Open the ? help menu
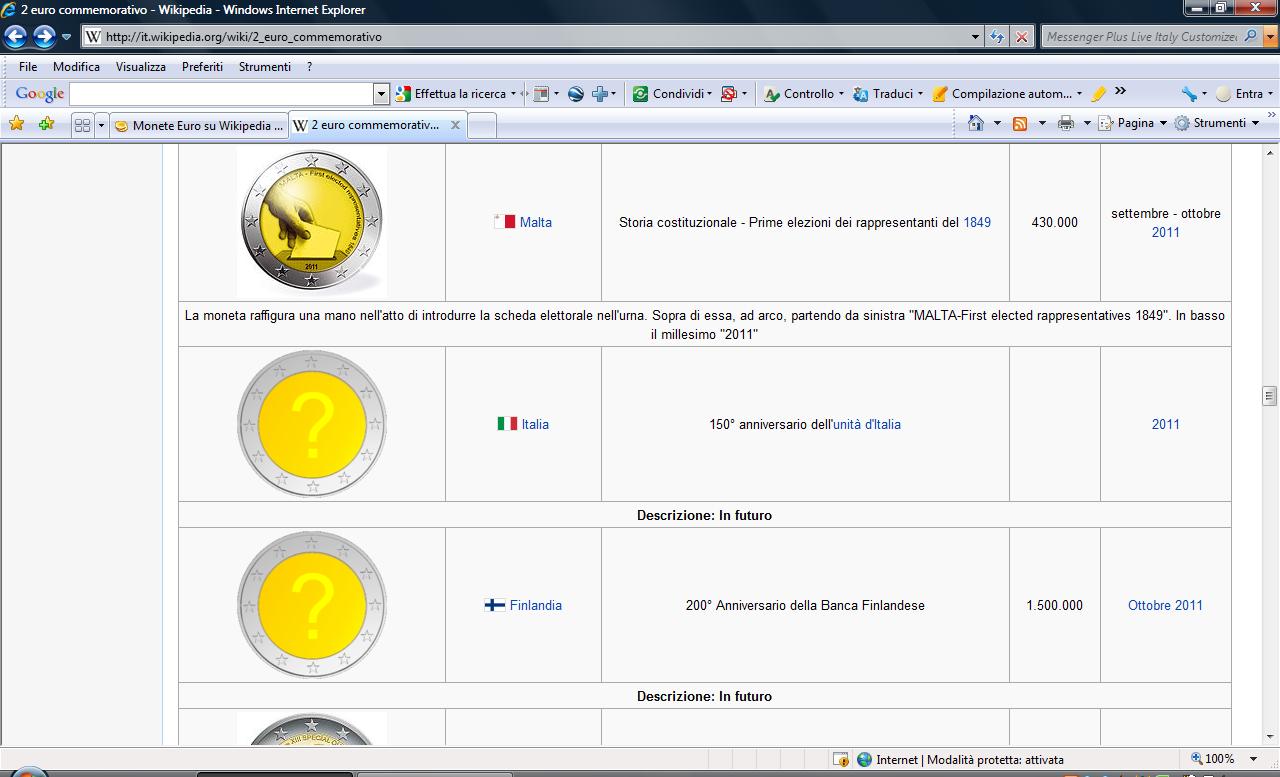 [x=310, y=67]
